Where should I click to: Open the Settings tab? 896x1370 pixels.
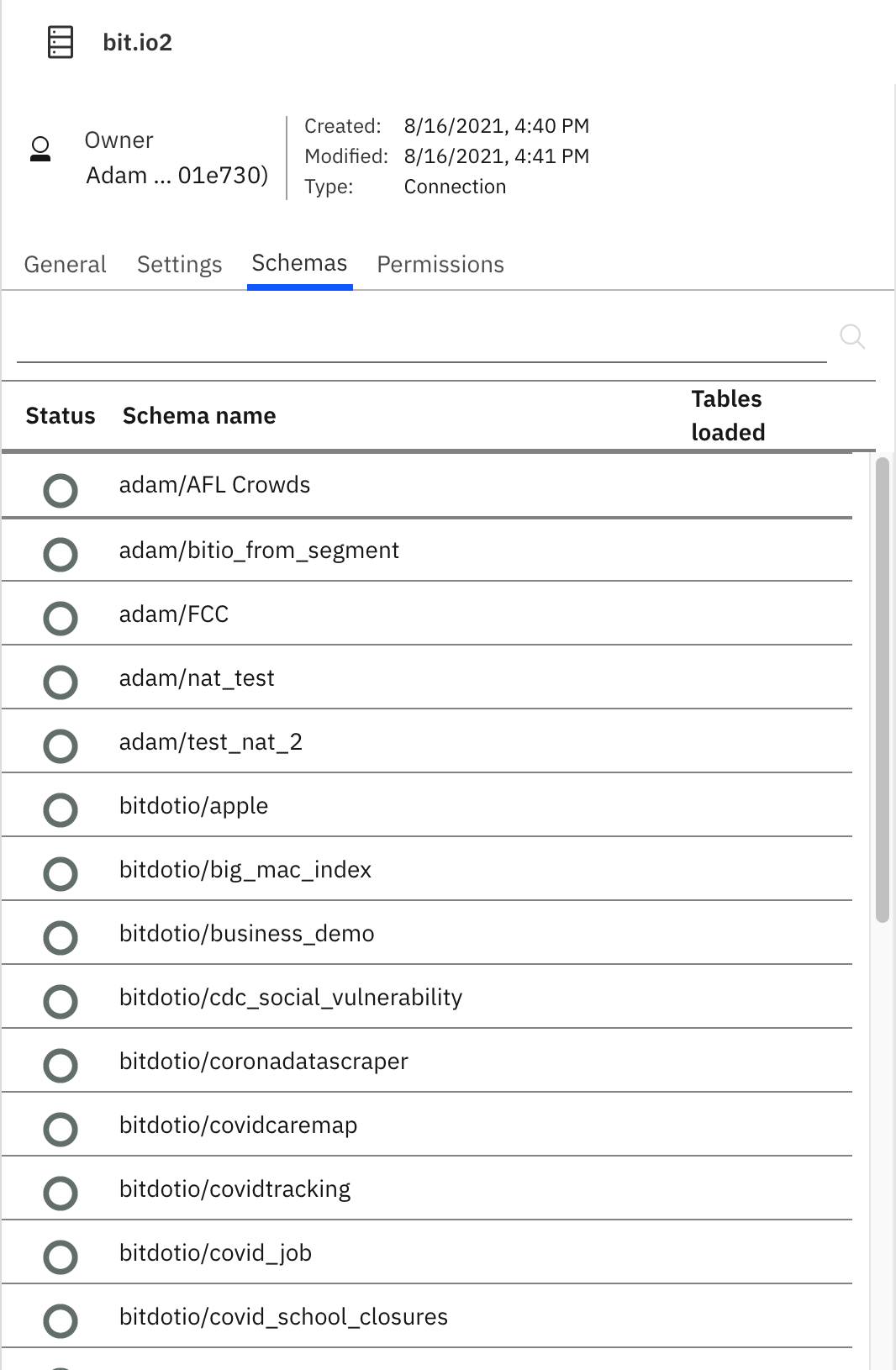[x=179, y=265]
